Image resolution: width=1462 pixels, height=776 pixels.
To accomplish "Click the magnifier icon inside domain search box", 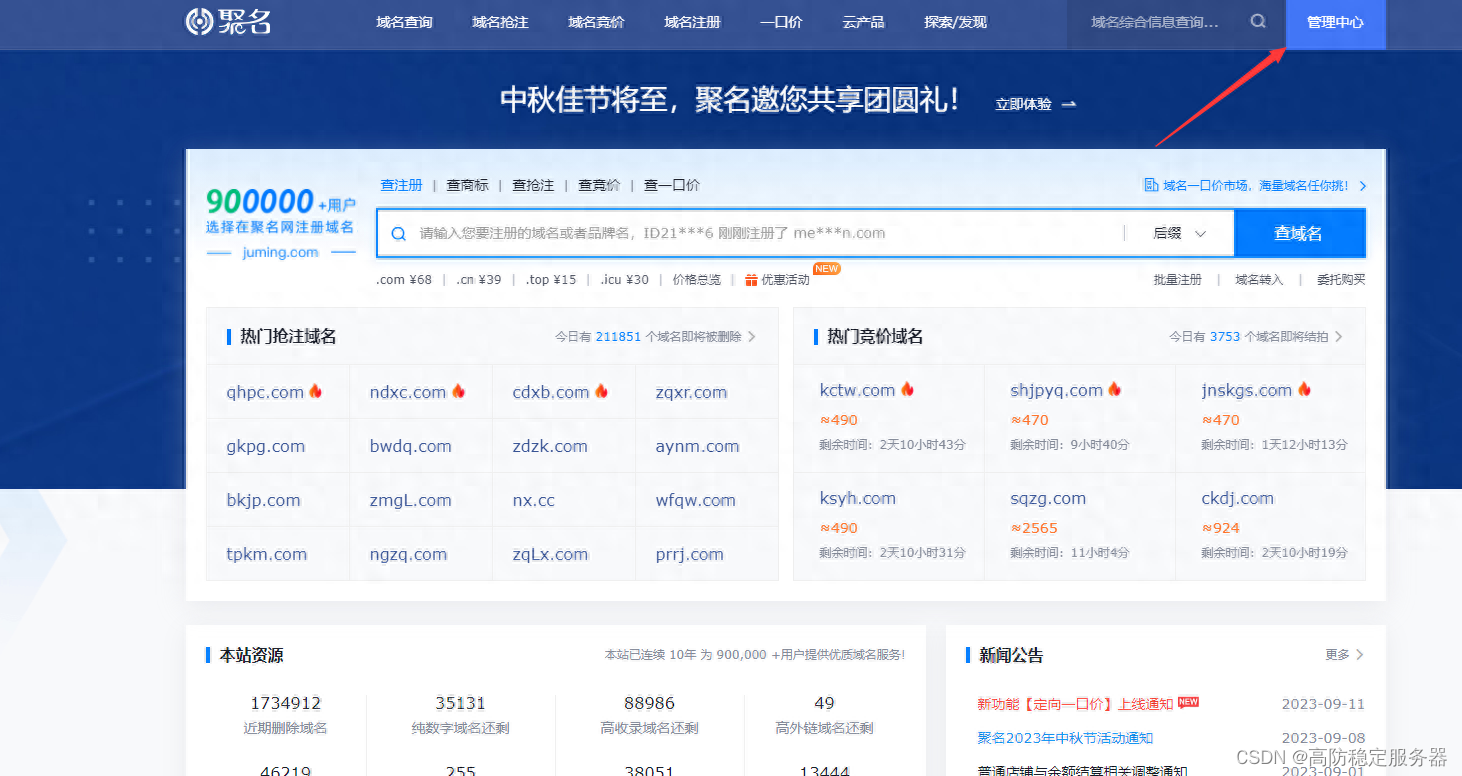I will (398, 234).
